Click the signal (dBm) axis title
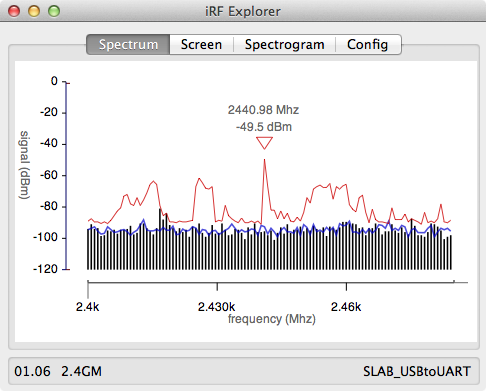 25,165
